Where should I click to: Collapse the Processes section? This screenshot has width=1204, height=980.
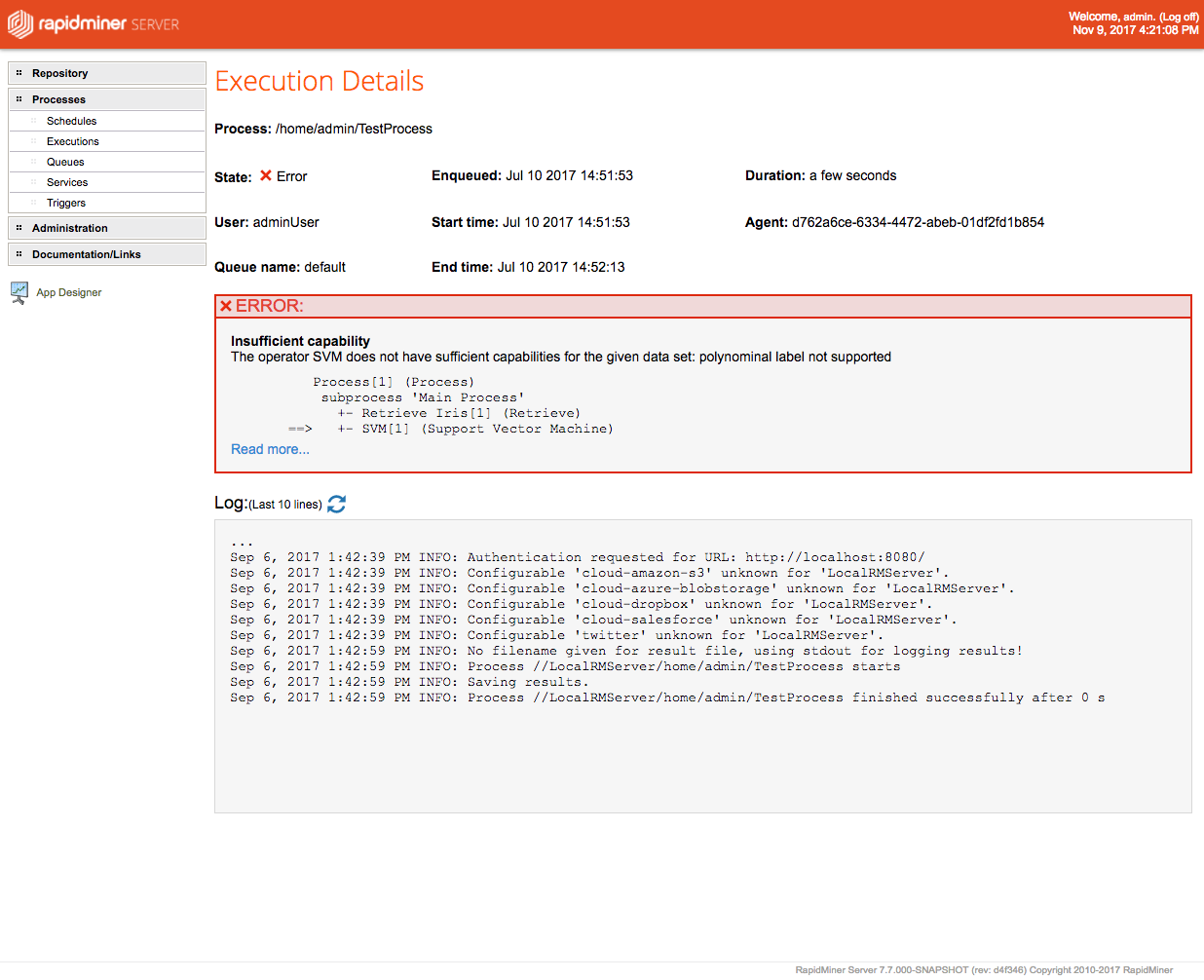click(107, 99)
